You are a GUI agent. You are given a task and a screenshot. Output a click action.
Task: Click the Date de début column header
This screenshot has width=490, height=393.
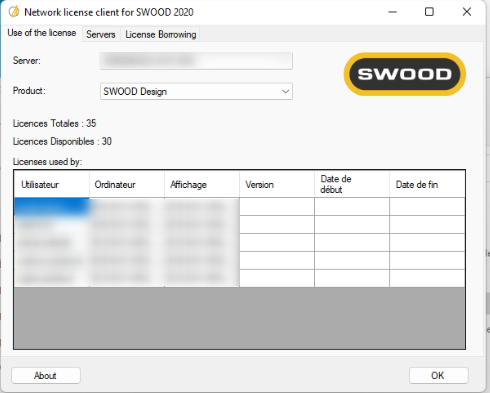pos(352,184)
